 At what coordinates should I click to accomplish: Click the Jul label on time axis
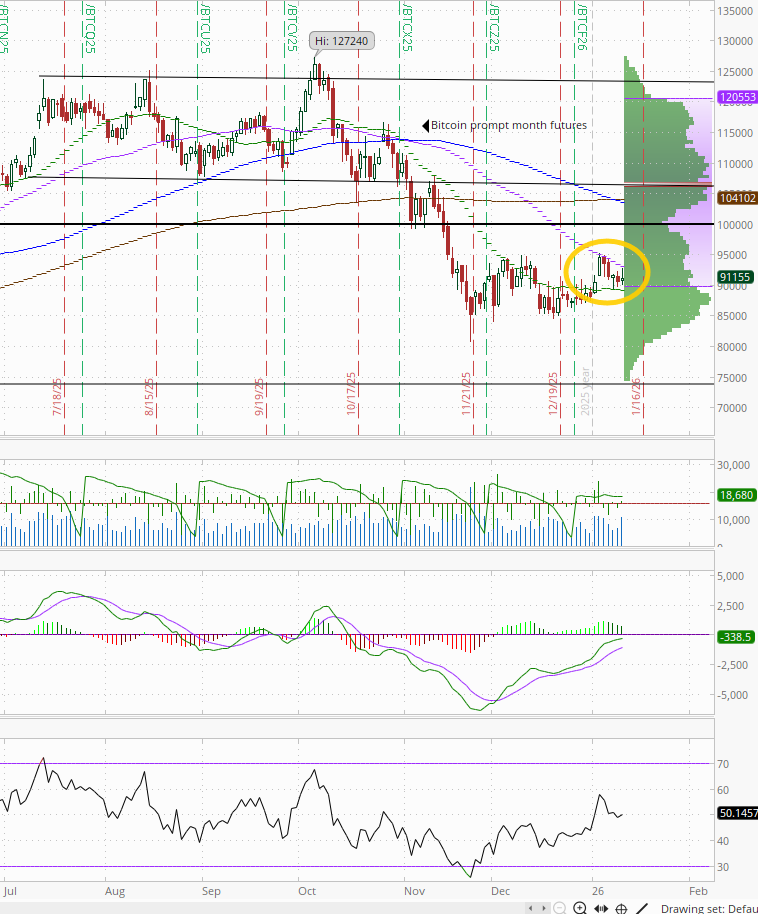pyautogui.click(x=9, y=891)
